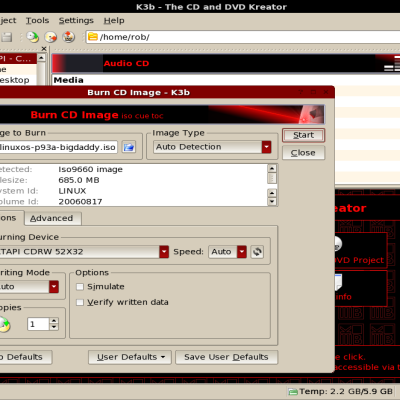The width and height of the screenshot is (400, 400).
Task: Click the up arrow at top of image info scrollbar
Action: tap(272, 169)
